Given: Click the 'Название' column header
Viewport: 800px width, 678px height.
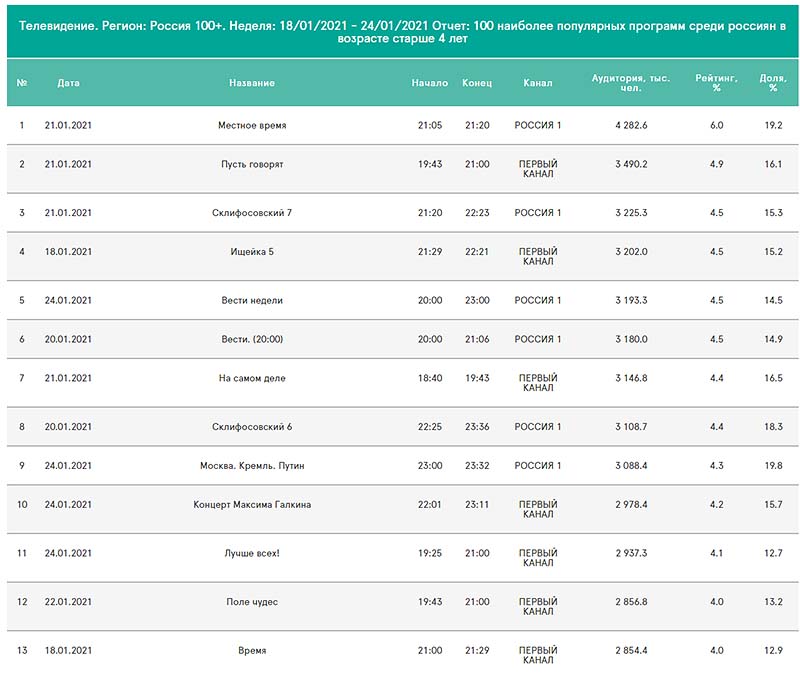Looking at the screenshot, I should 252,83.
